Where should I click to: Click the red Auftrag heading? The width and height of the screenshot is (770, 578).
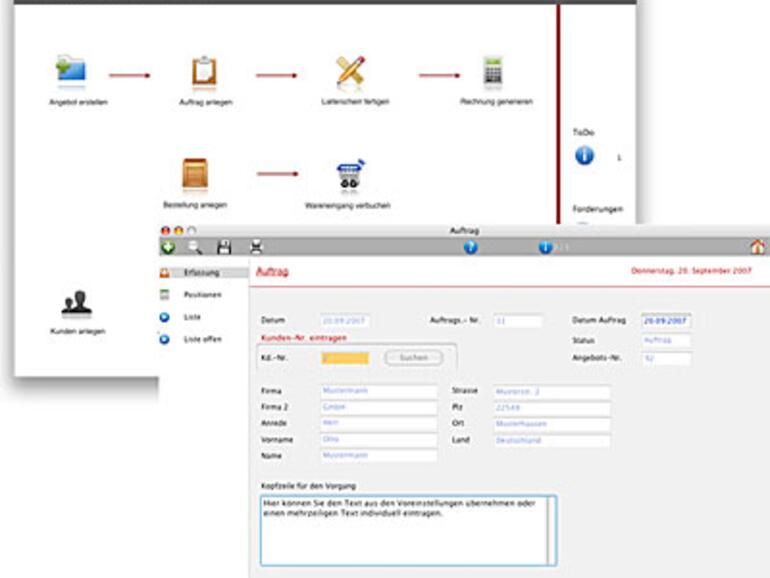(273, 271)
